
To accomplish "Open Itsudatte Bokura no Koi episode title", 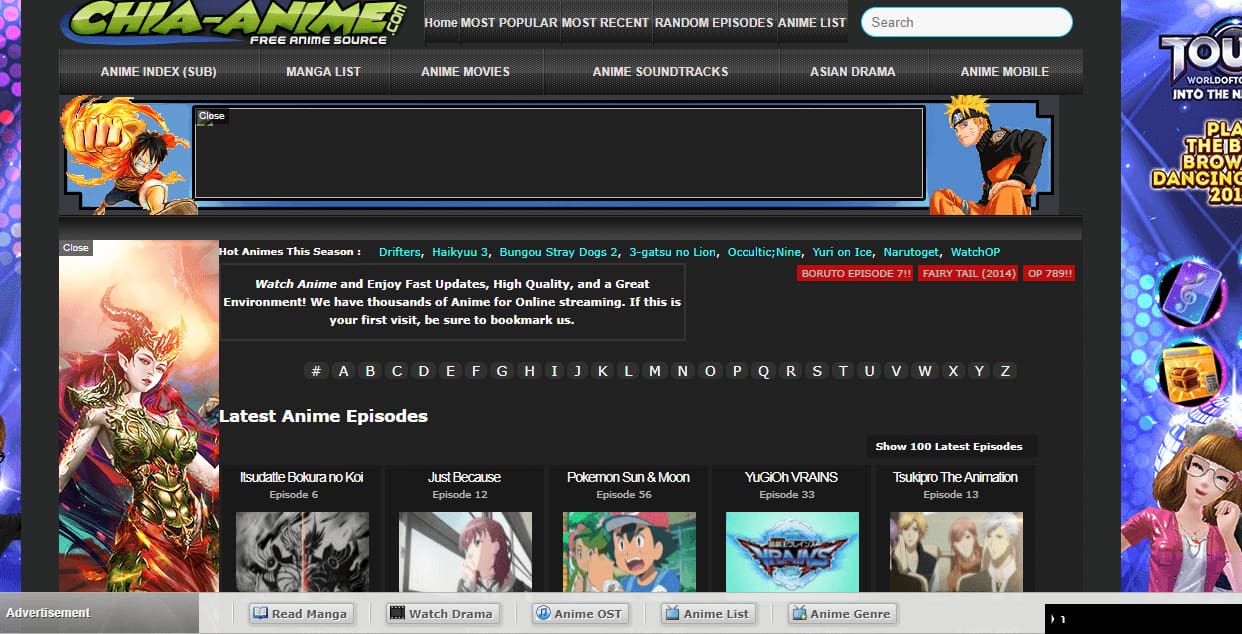I will click(x=302, y=477).
